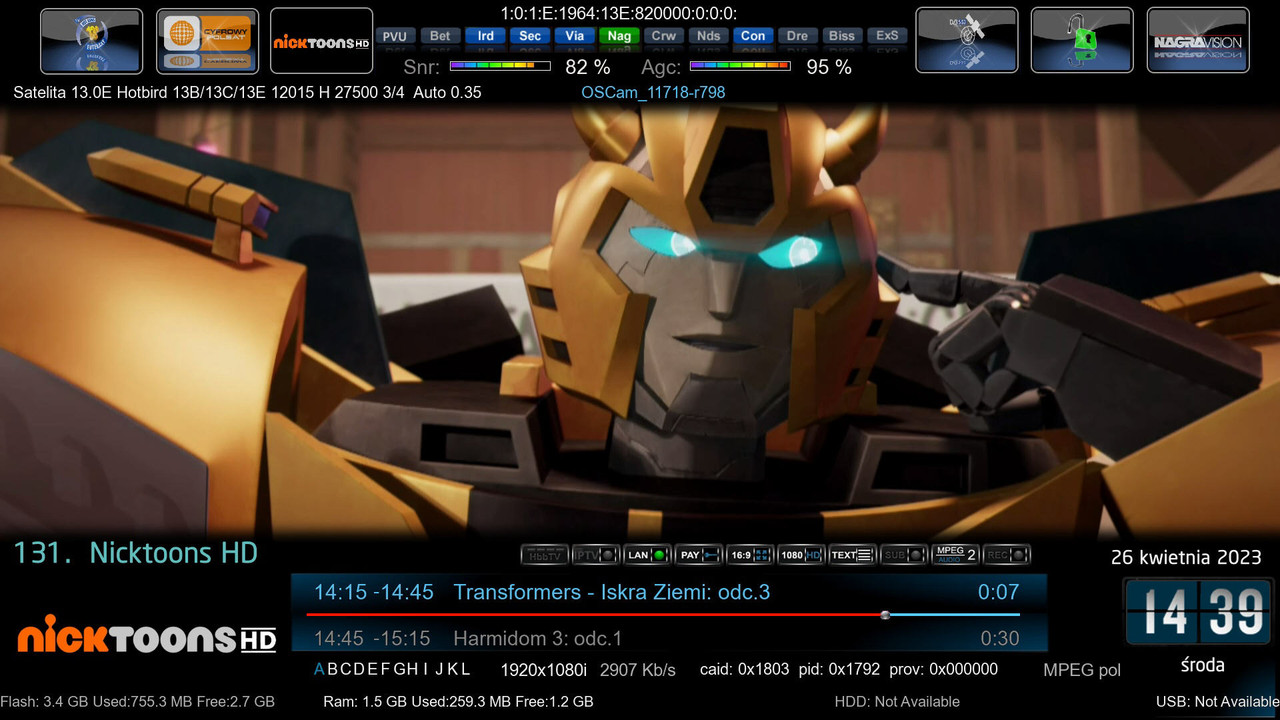Viewport: 1280px width, 720px height.
Task: Click the prov: 0x000000 value
Action: (x=943, y=670)
